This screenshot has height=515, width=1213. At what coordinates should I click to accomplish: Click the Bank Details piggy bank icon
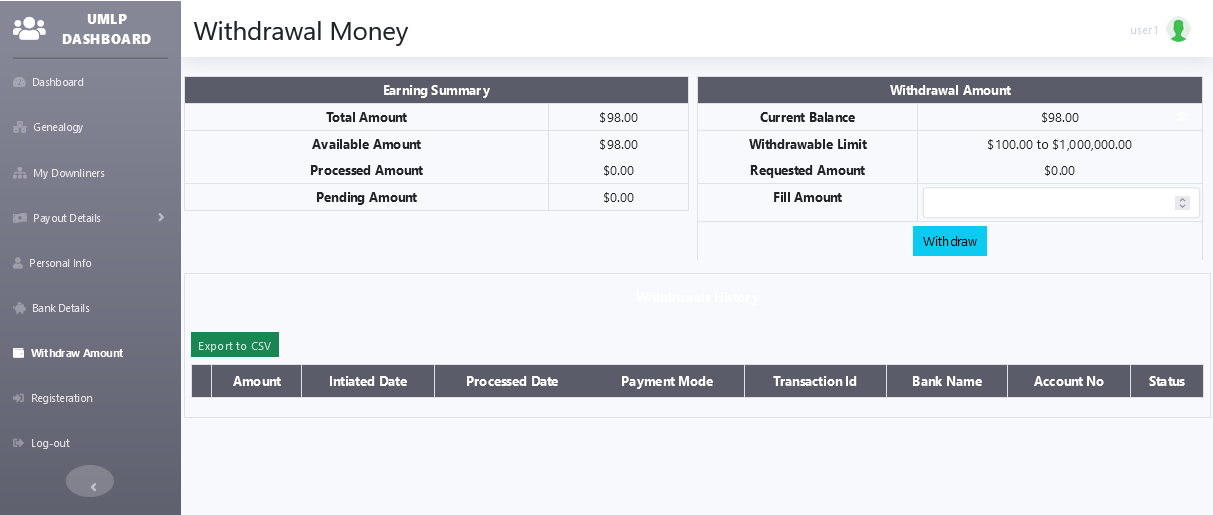point(19,308)
